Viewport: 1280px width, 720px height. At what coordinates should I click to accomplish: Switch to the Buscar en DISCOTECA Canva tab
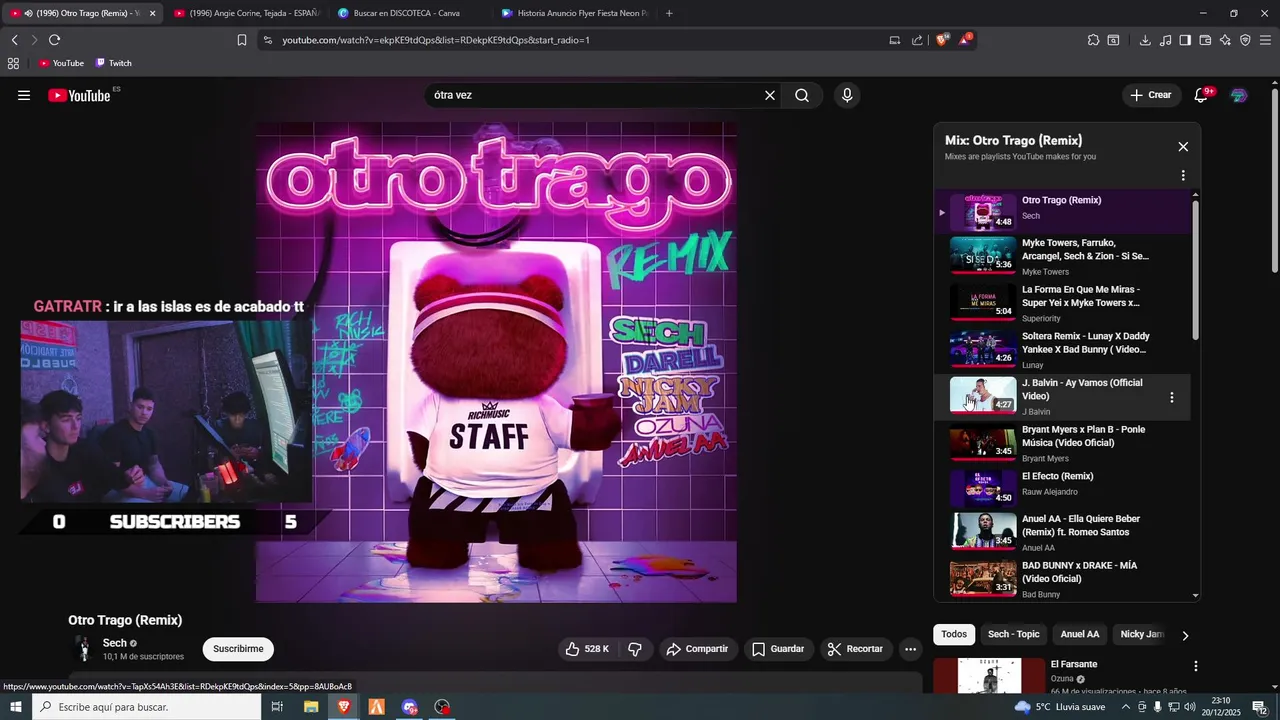406,13
